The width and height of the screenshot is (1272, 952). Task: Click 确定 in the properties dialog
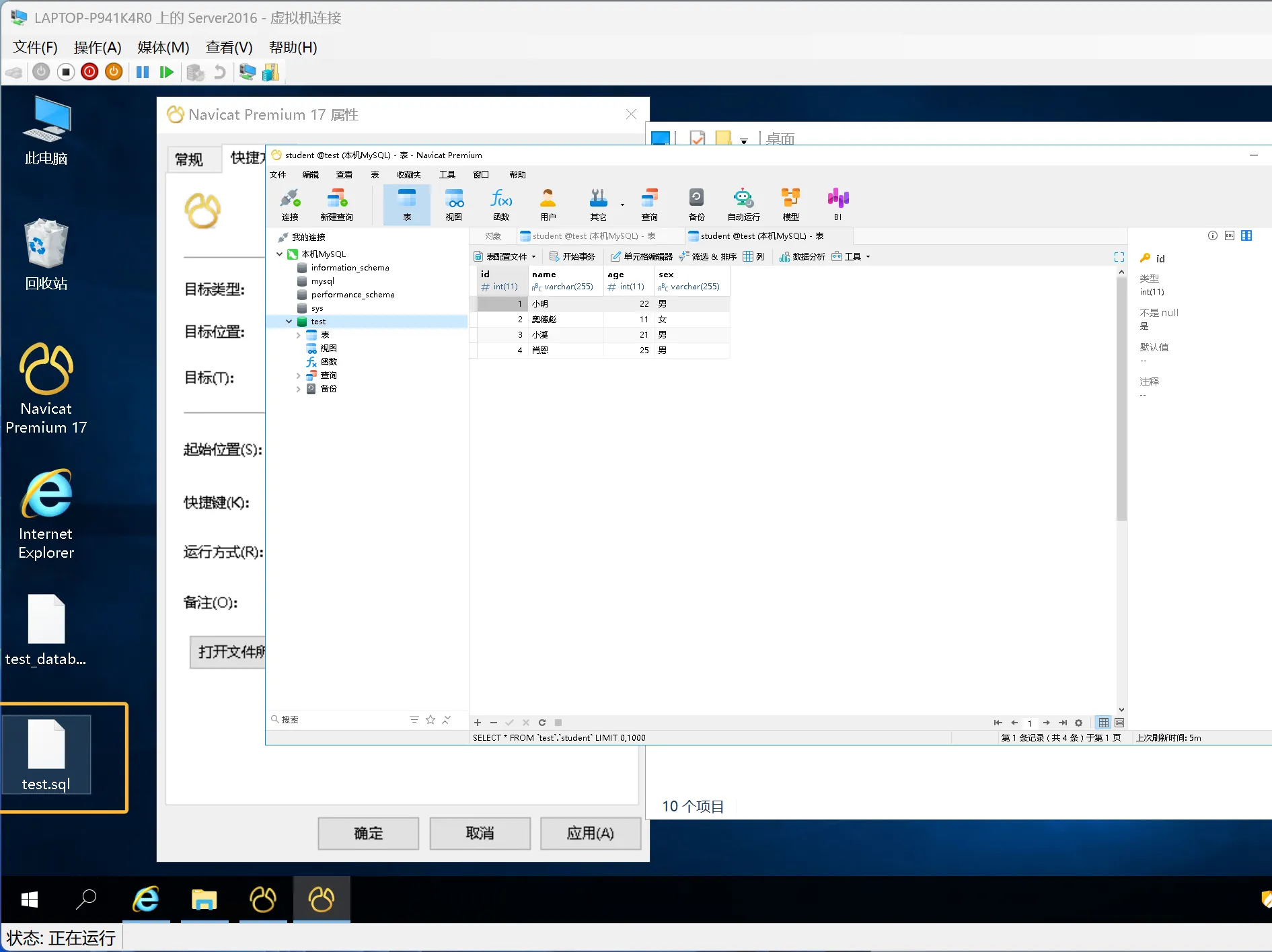click(369, 833)
